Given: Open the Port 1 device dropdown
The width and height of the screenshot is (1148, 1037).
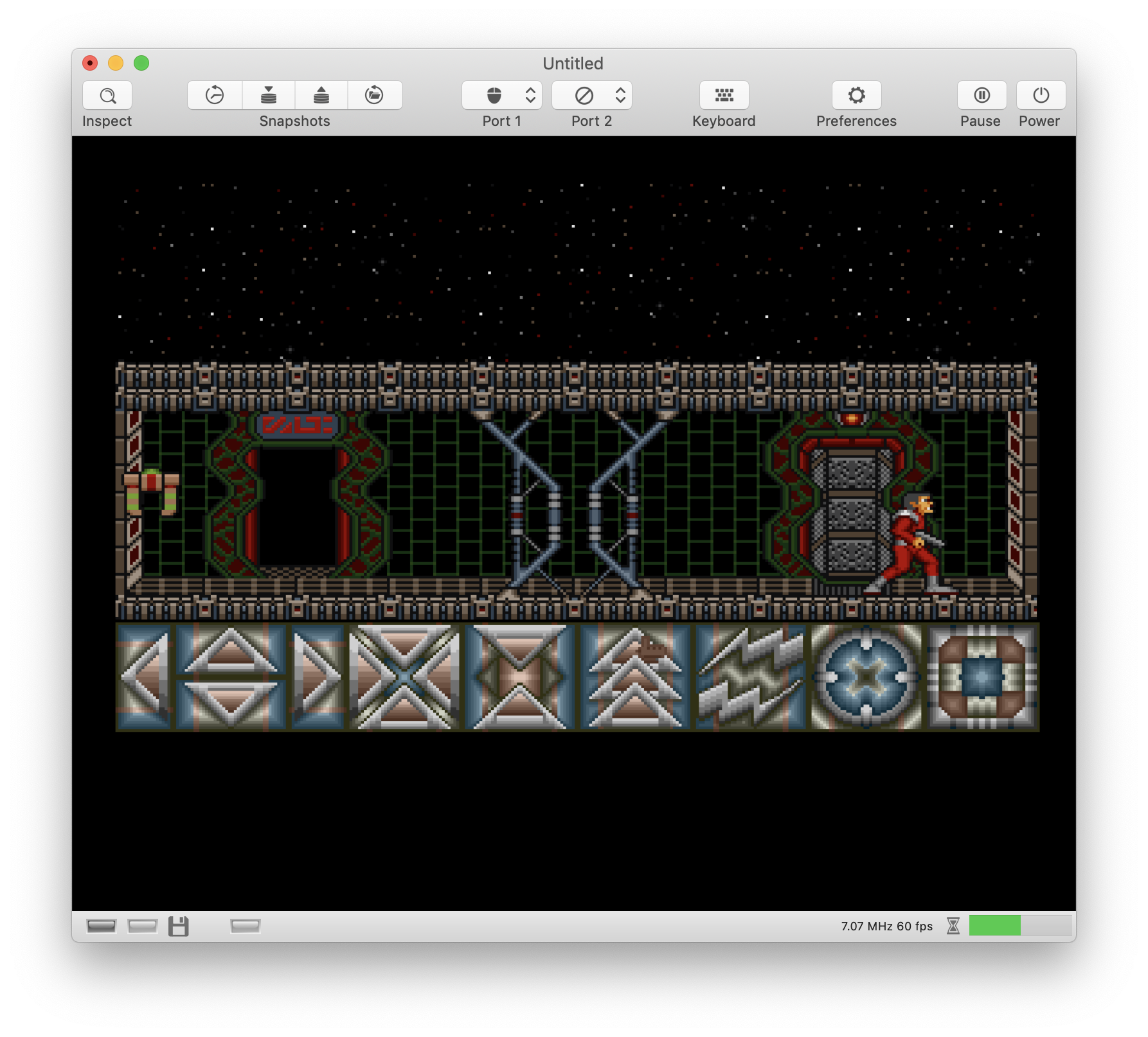Looking at the screenshot, I should coord(502,96).
